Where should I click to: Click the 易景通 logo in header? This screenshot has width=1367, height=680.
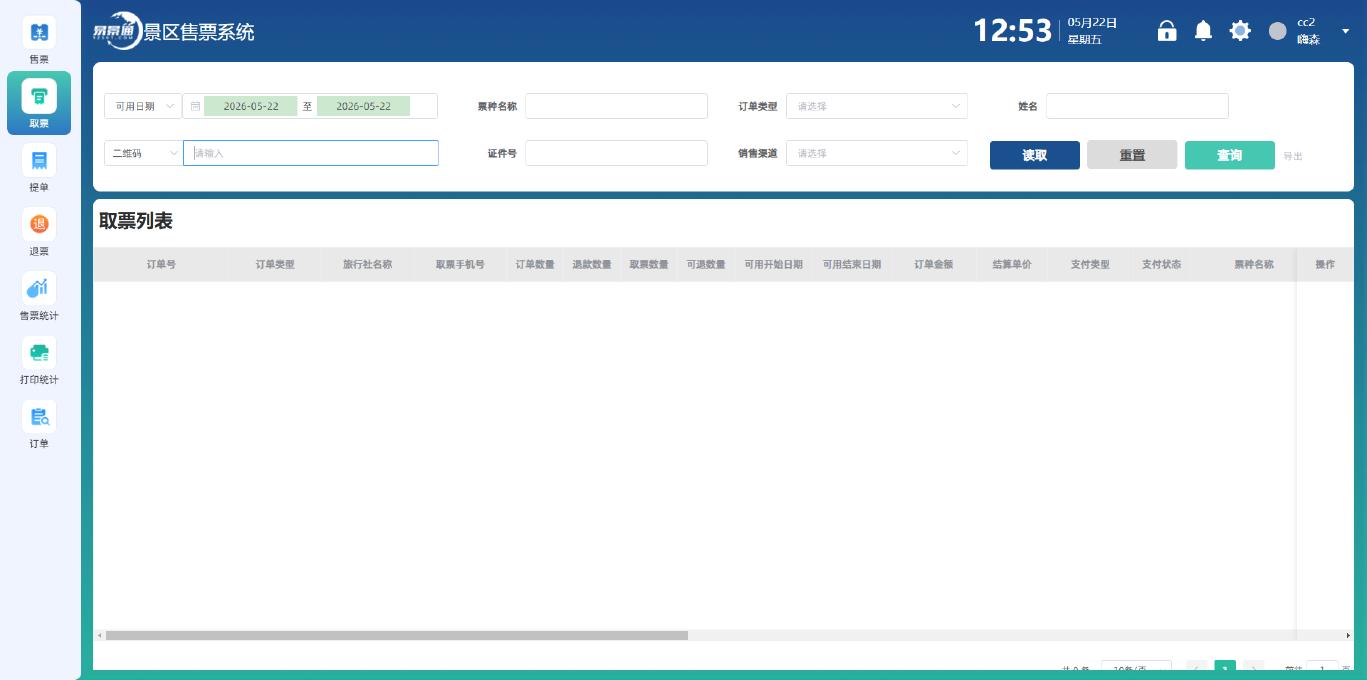click(x=118, y=31)
